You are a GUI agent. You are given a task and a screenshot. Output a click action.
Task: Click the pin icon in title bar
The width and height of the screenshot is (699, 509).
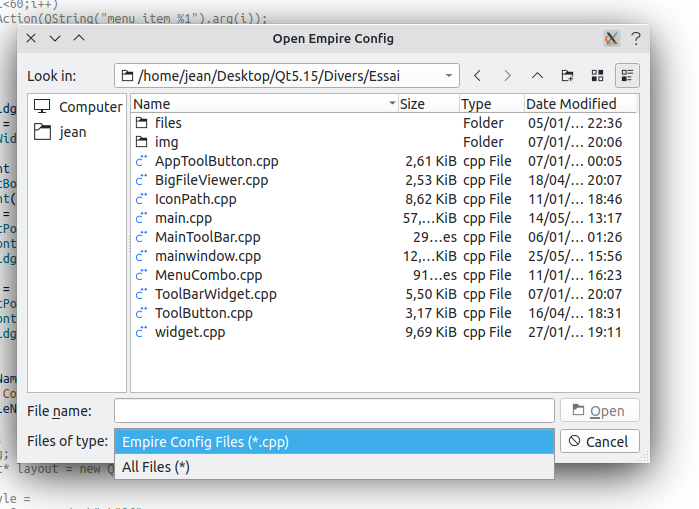click(x=612, y=39)
